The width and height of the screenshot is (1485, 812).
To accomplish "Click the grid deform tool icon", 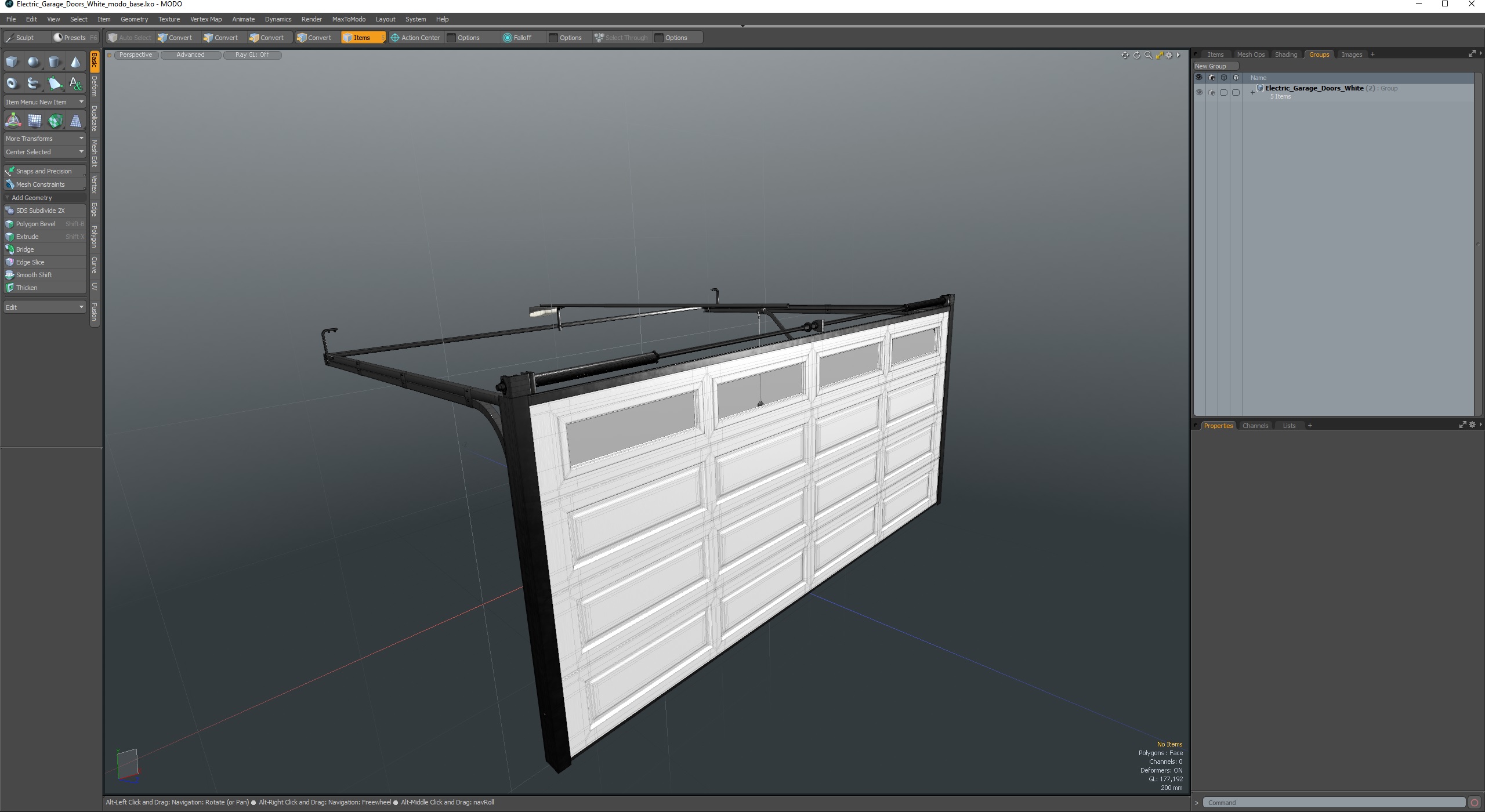I will click(34, 121).
